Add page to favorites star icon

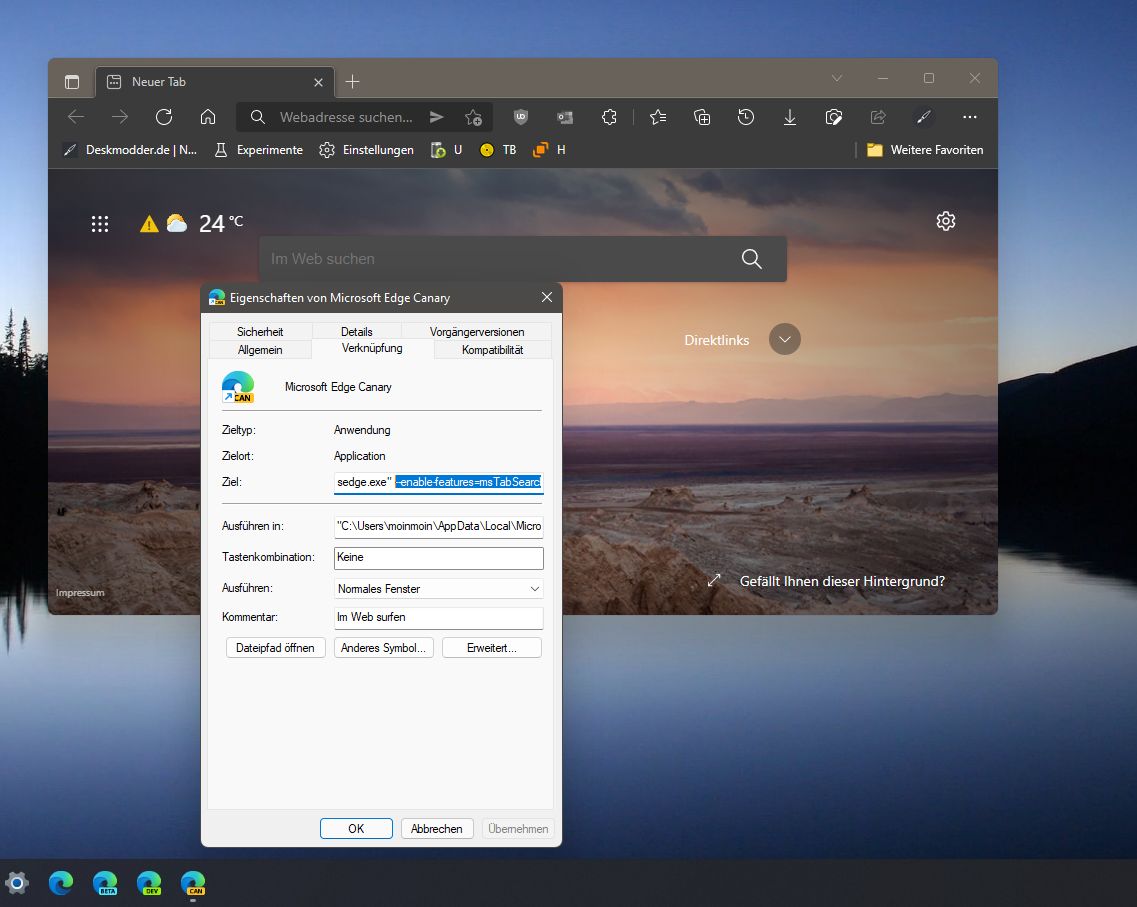point(474,117)
